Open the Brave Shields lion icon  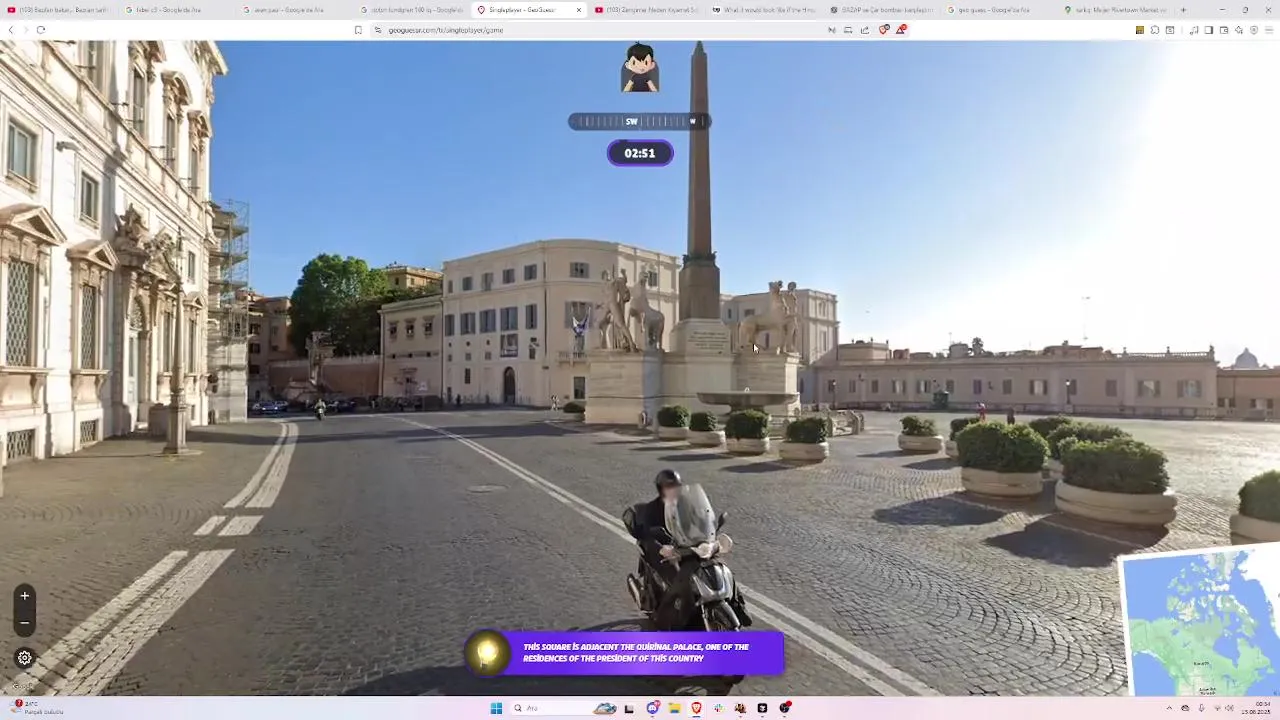(884, 30)
